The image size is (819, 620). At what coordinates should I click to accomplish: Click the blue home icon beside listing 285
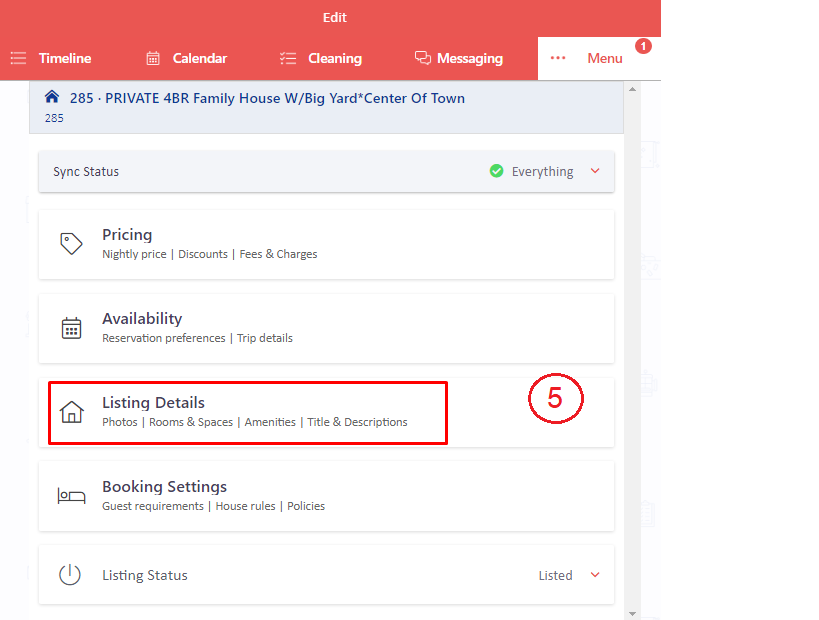[52, 97]
